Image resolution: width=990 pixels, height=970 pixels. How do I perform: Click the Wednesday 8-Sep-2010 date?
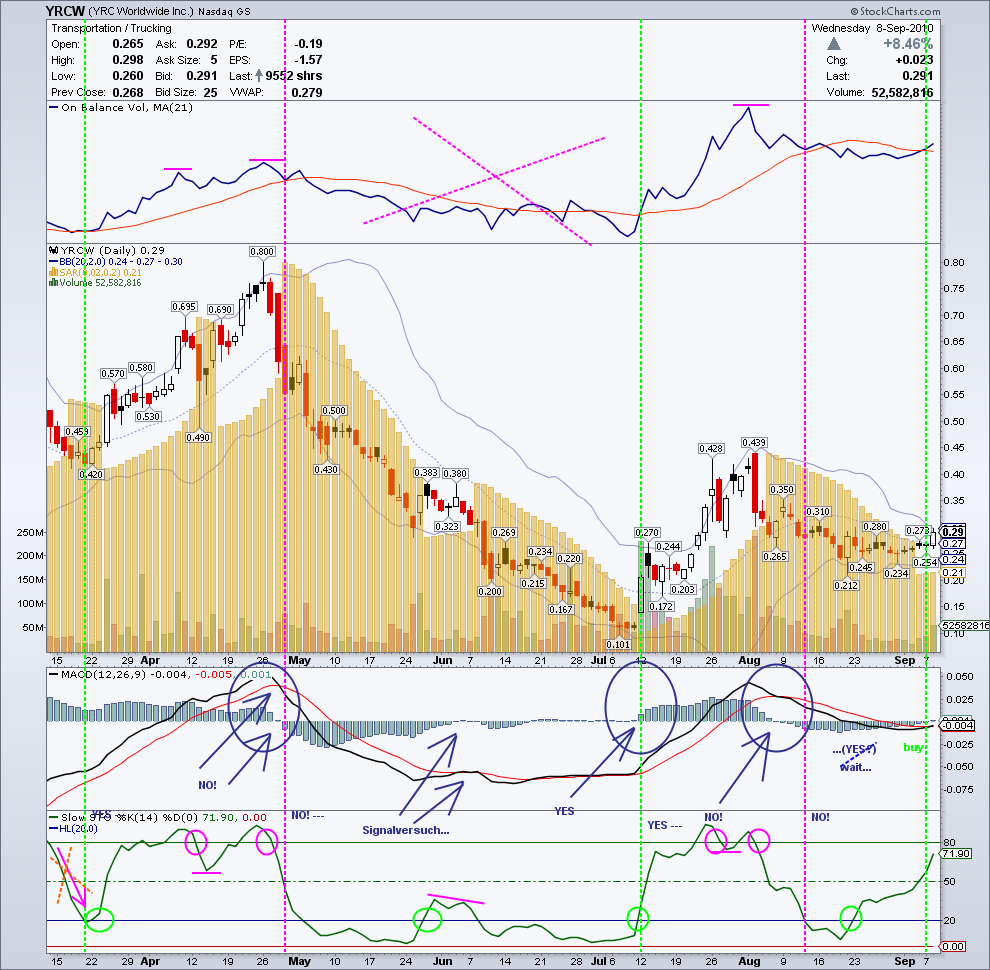872,28
